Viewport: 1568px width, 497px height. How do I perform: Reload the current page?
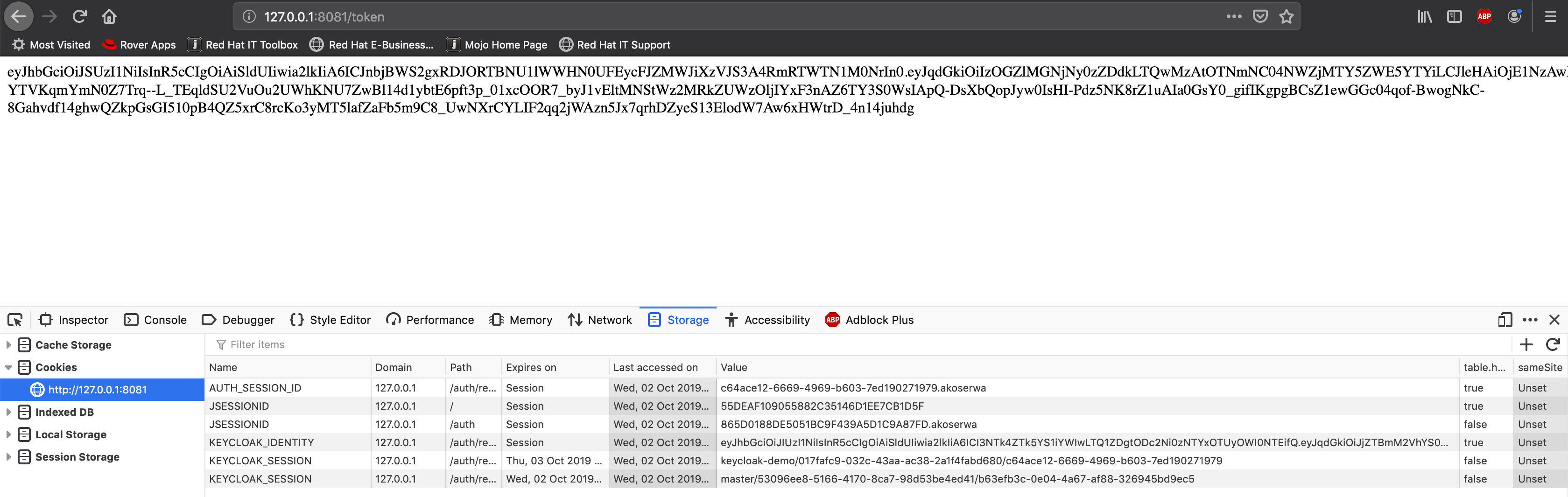(79, 16)
